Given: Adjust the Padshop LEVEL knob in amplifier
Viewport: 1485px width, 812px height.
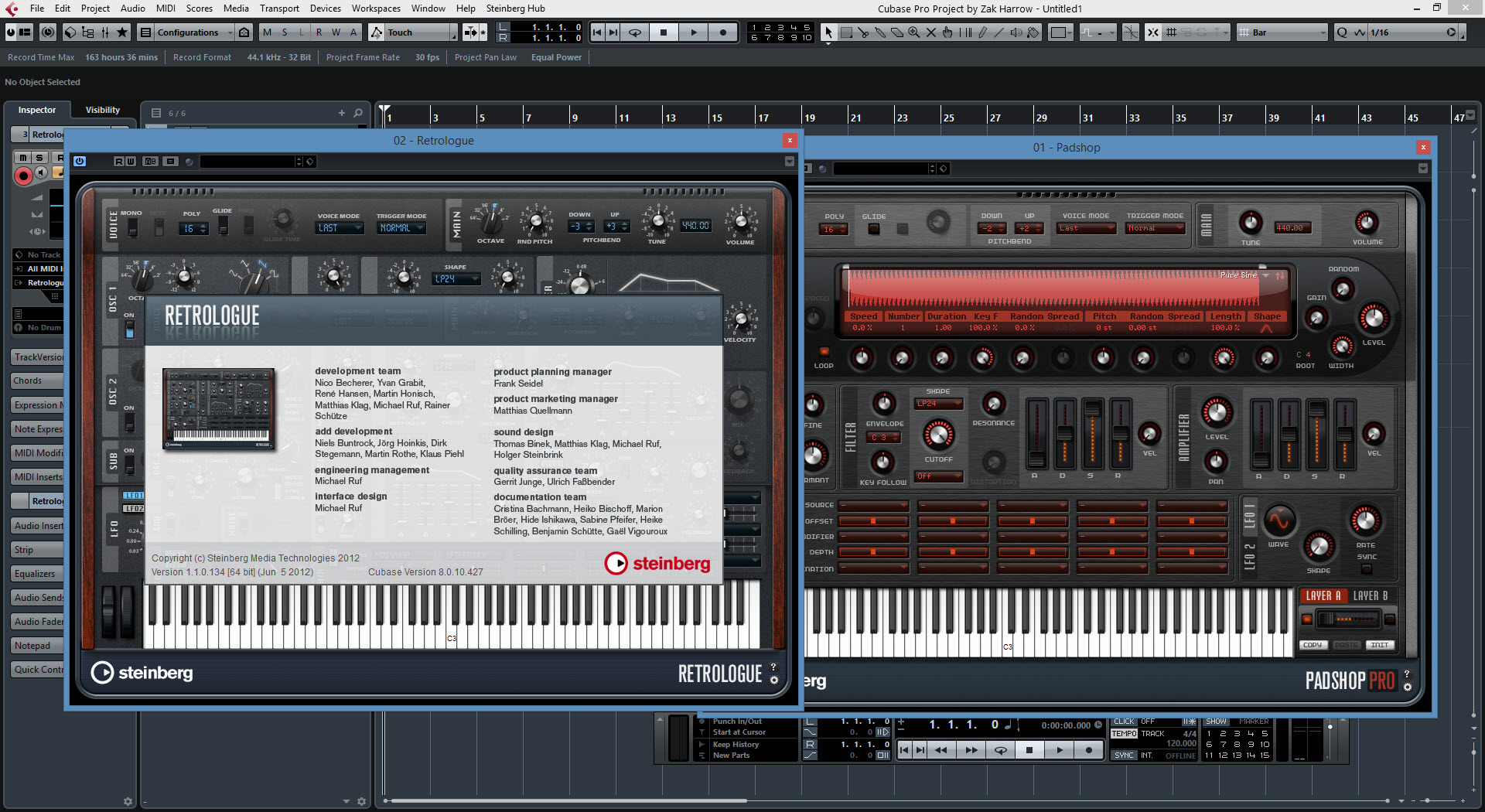Looking at the screenshot, I should 1217,413.
